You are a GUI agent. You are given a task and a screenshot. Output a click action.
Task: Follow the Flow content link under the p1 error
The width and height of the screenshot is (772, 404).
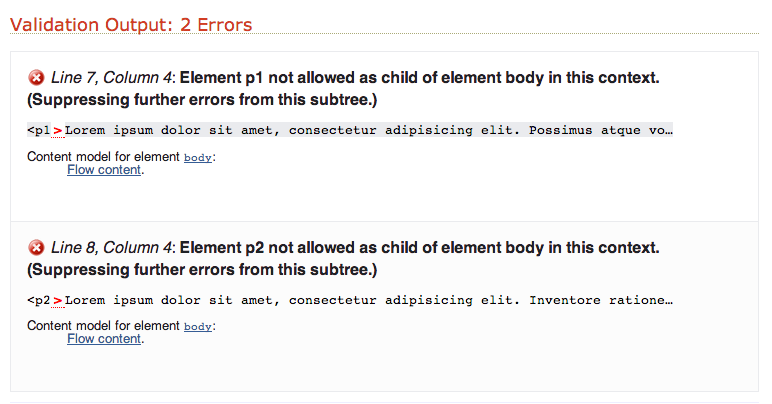click(104, 170)
